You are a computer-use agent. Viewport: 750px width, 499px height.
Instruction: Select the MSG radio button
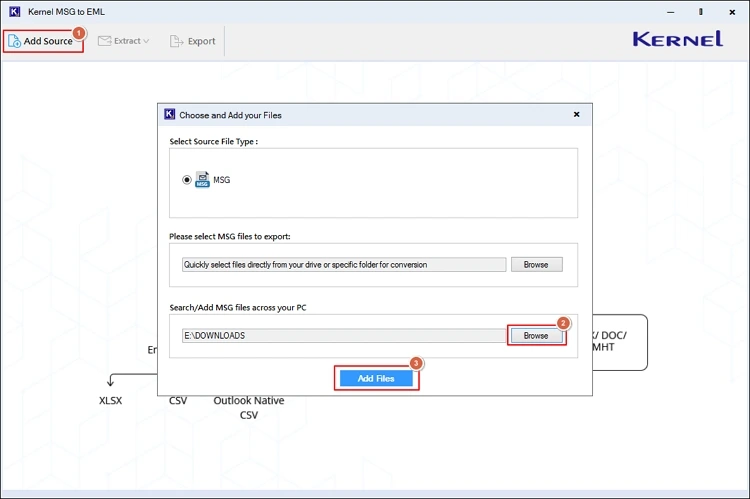click(187, 180)
